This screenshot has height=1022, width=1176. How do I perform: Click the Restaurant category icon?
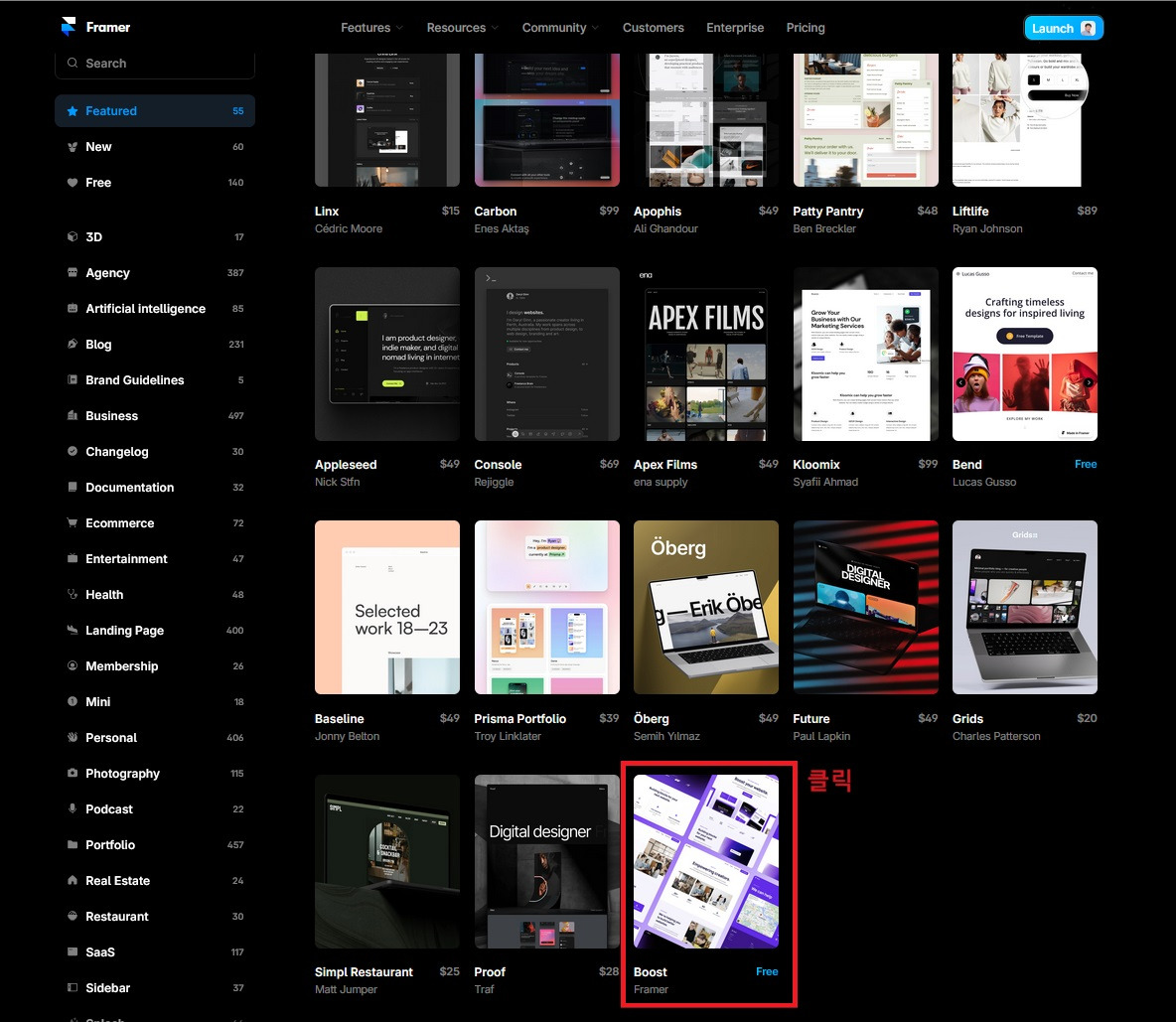coord(72,917)
